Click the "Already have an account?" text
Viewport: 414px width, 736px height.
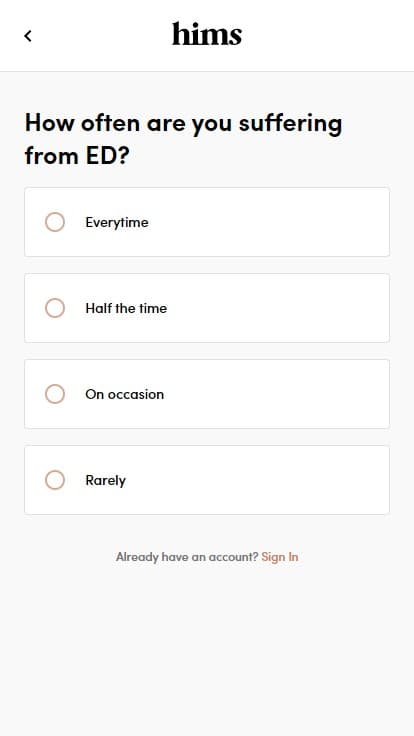(187, 557)
